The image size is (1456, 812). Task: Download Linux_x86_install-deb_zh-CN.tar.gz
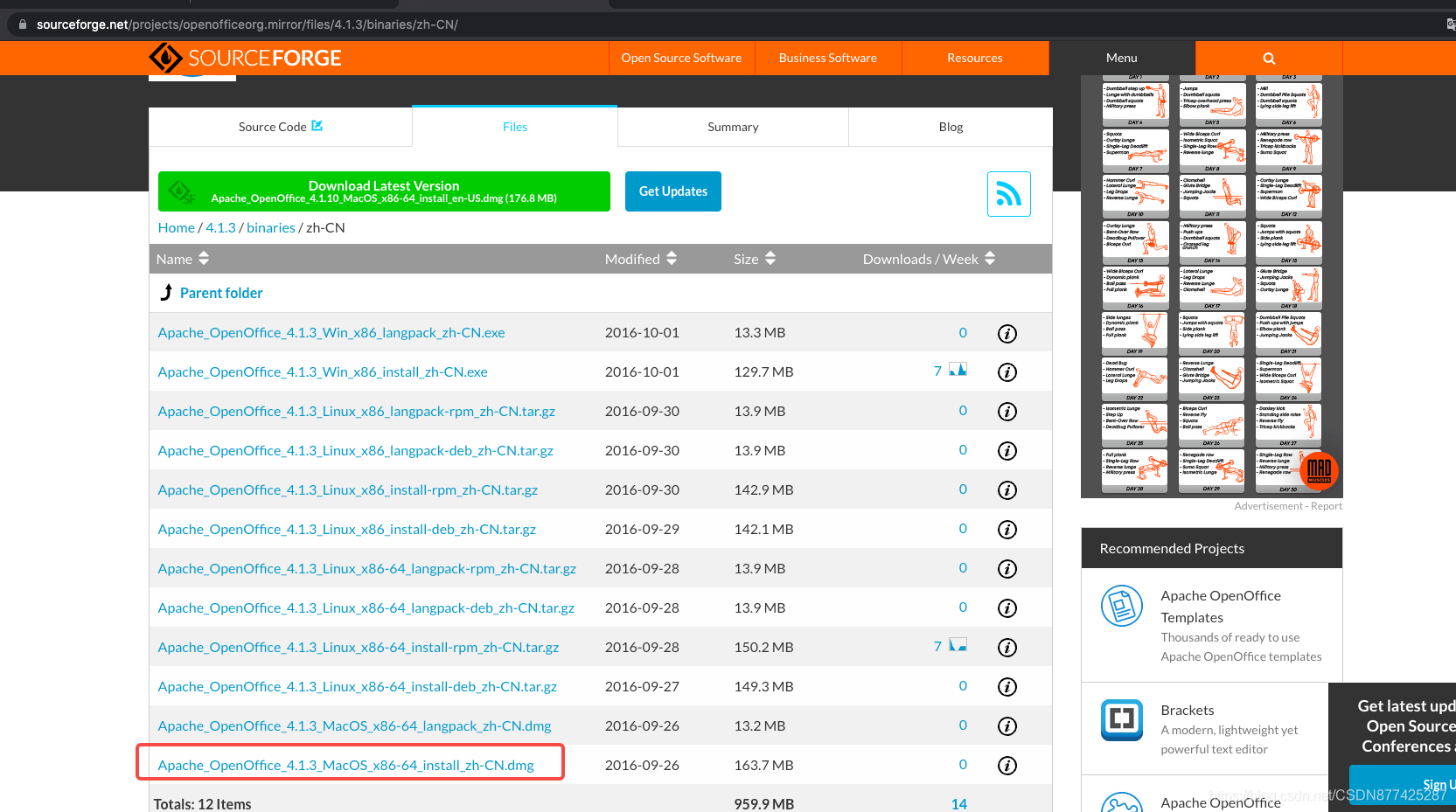(347, 529)
